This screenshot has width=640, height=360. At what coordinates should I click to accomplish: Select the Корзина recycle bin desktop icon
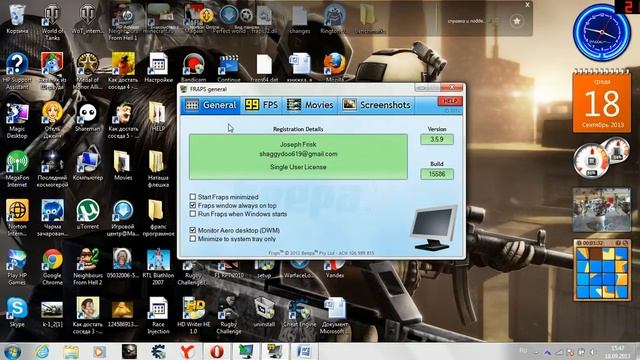(x=17, y=20)
